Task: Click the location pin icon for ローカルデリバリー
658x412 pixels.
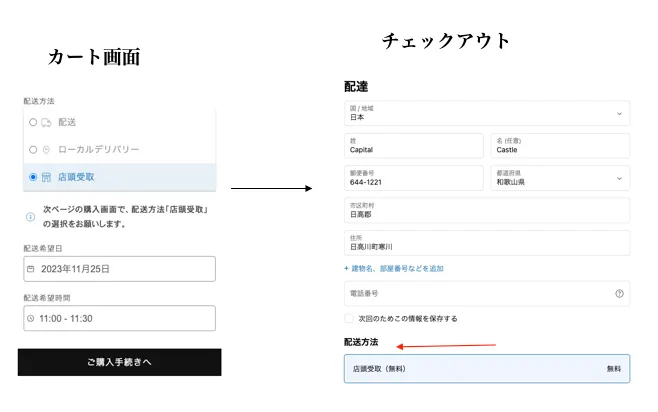Action: click(46, 149)
